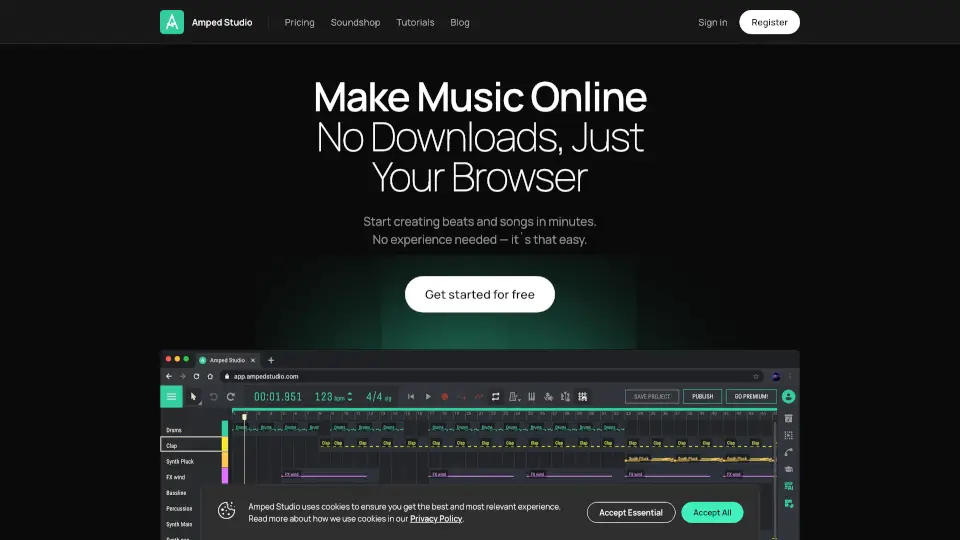
Task: Toggle the red record button
Action: pyautogui.click(x=445, y=397)
